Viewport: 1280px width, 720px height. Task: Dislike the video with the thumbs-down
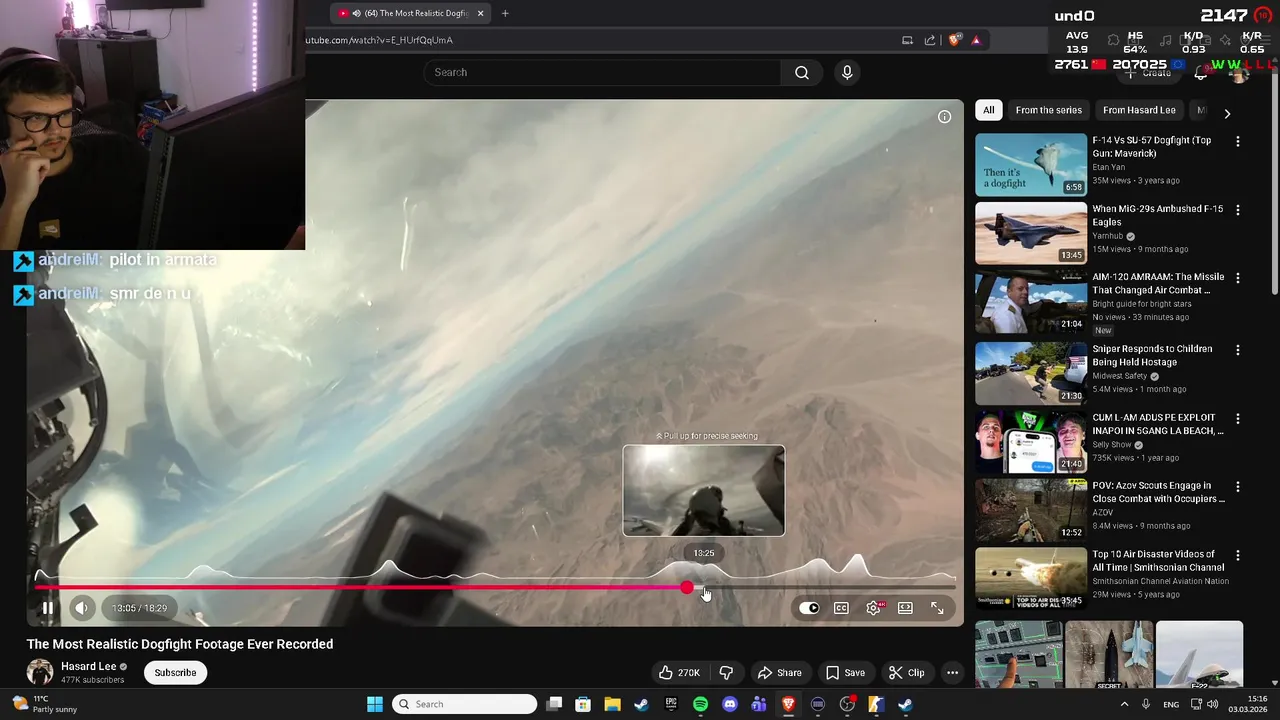[726, 673]
